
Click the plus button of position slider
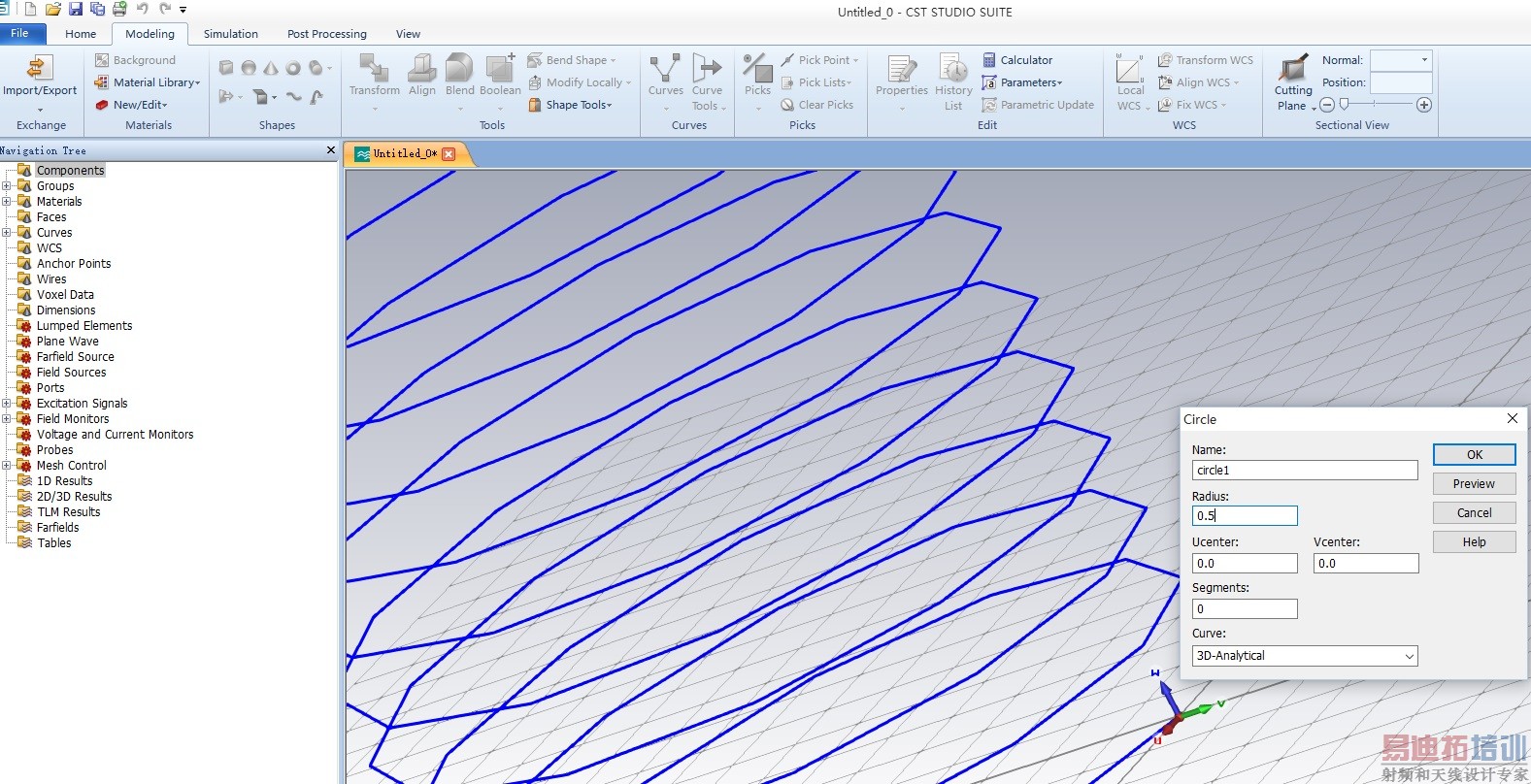(x=1424, y=105)
